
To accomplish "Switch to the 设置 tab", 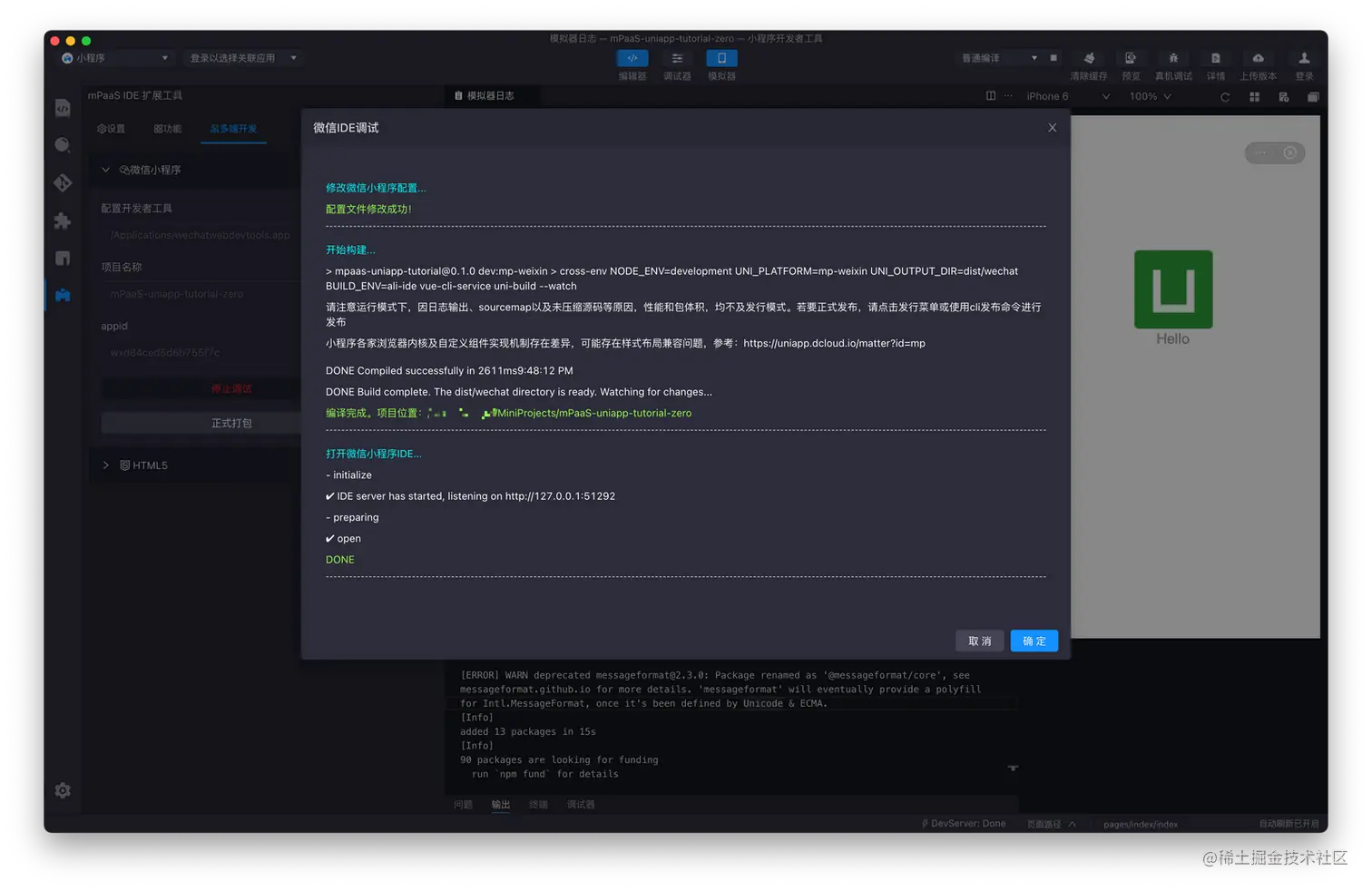I will click(111, 129).
